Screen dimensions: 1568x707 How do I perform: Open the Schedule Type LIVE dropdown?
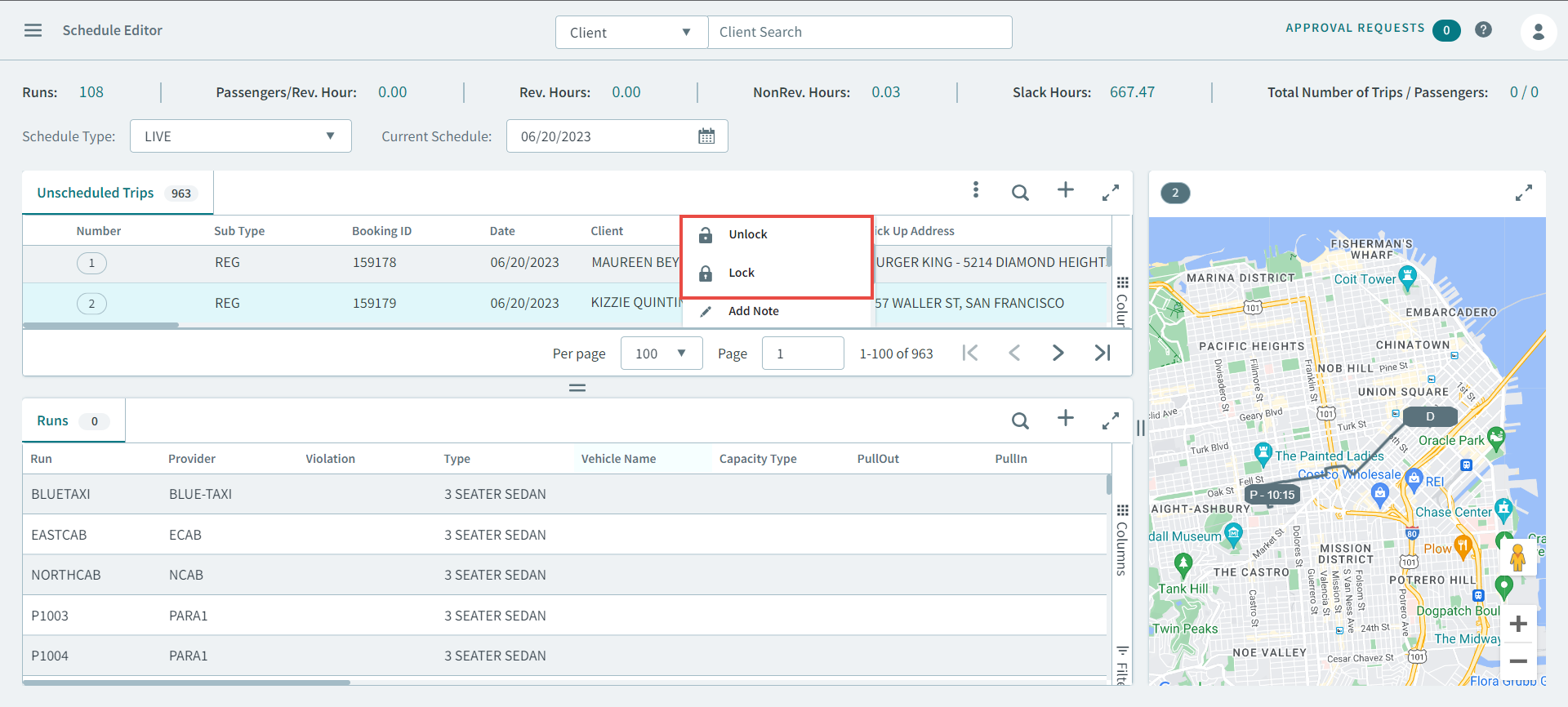pyautogui.click(x=240, y=136)
